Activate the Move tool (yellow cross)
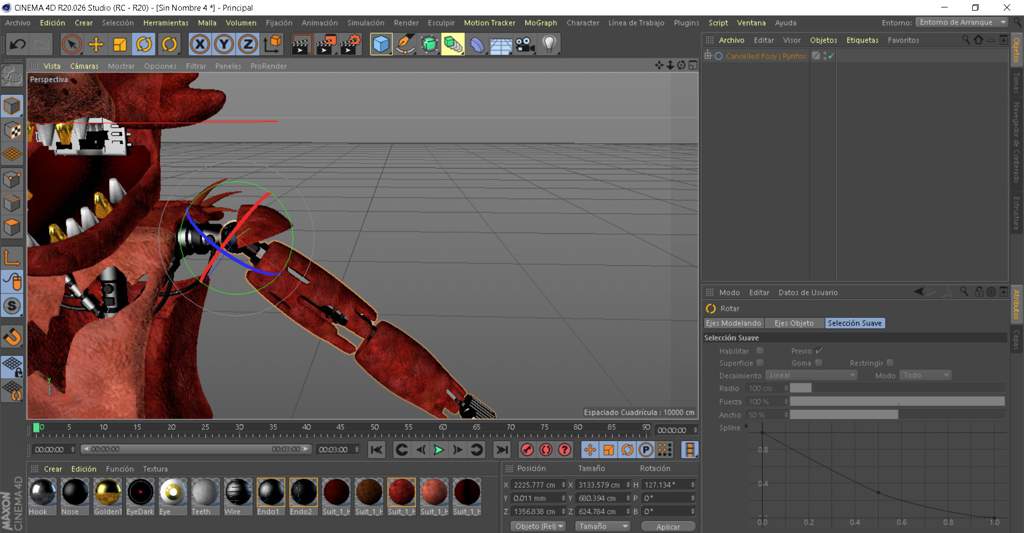This screenshot has height=533, width=1024. [x=96, y=44]
